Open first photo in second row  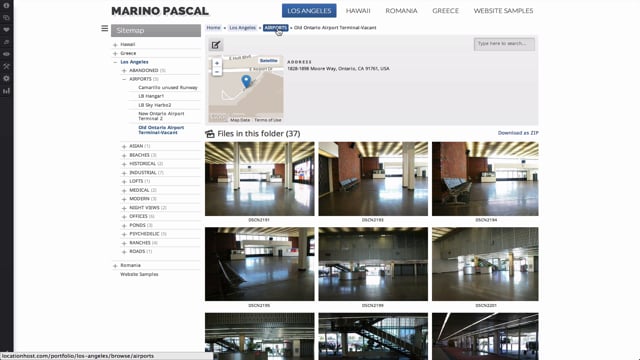[x=260, y=264]
